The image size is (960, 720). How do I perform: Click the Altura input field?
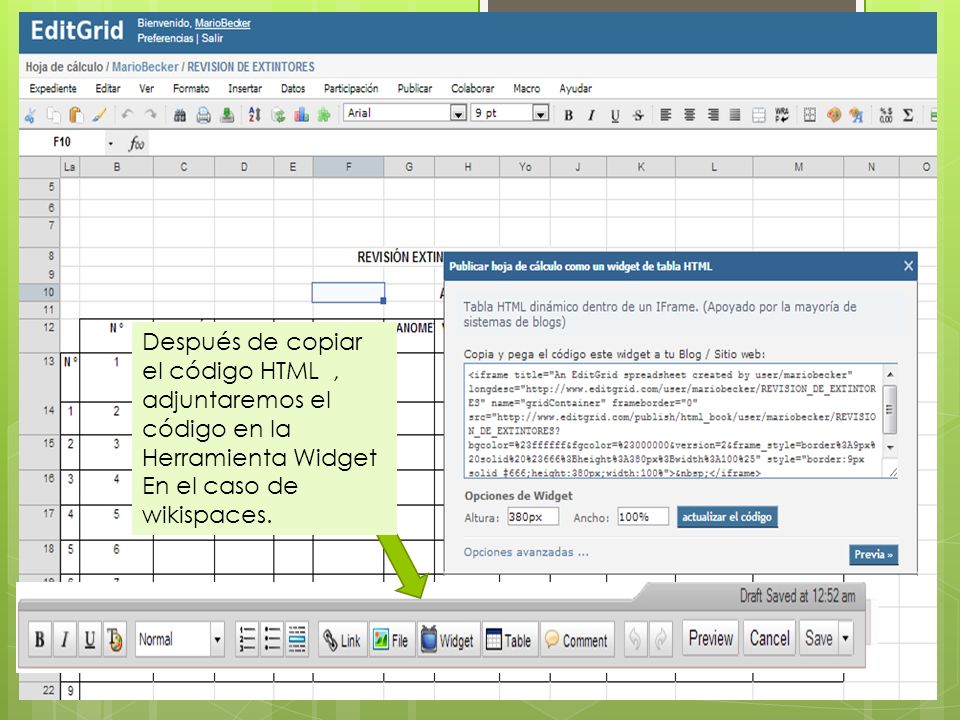click(x=533, y=517)
